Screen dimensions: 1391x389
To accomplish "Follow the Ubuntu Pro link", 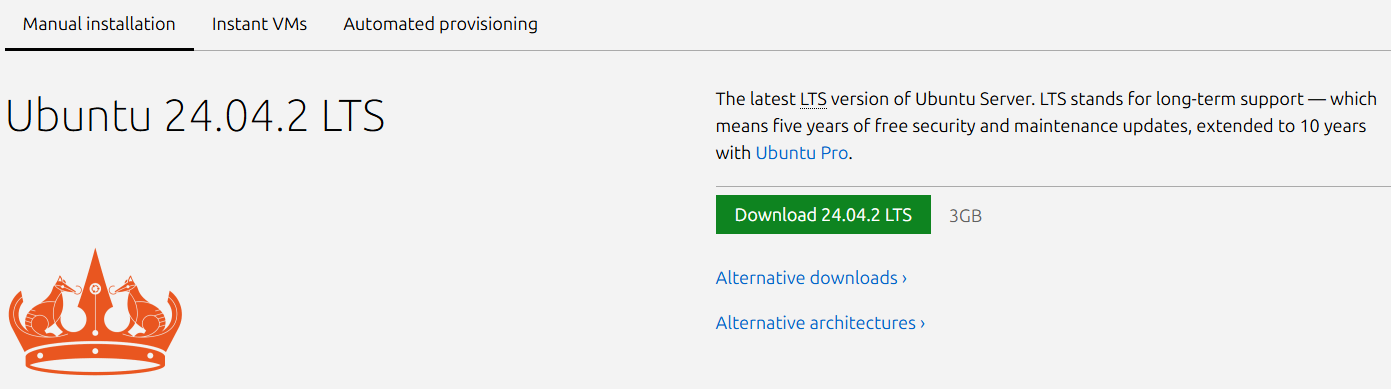I will pos(802,153).
